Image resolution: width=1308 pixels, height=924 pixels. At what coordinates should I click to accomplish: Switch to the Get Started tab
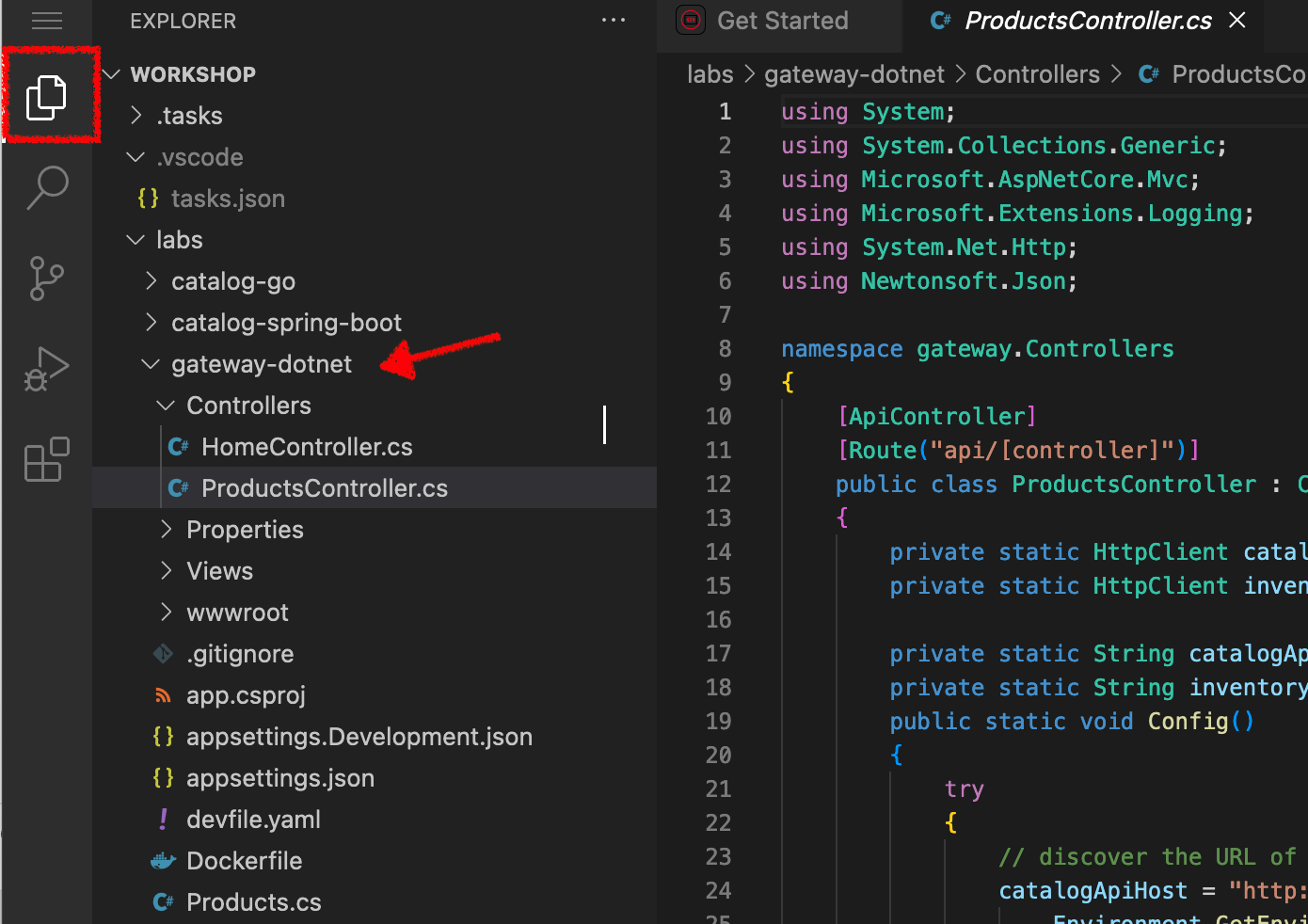pos(781,21)
